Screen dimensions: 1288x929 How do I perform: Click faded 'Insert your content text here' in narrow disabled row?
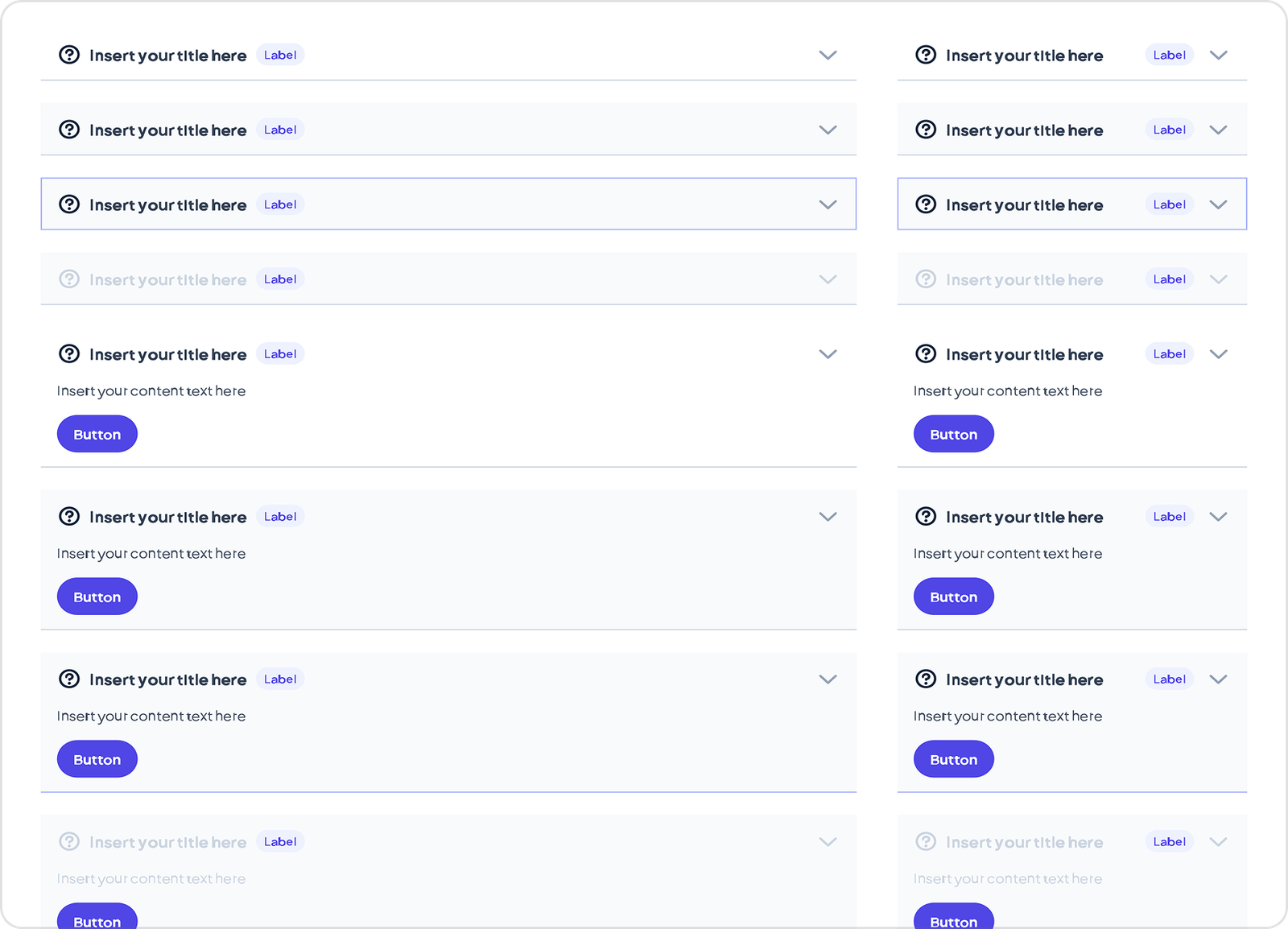click(1008, 879)
